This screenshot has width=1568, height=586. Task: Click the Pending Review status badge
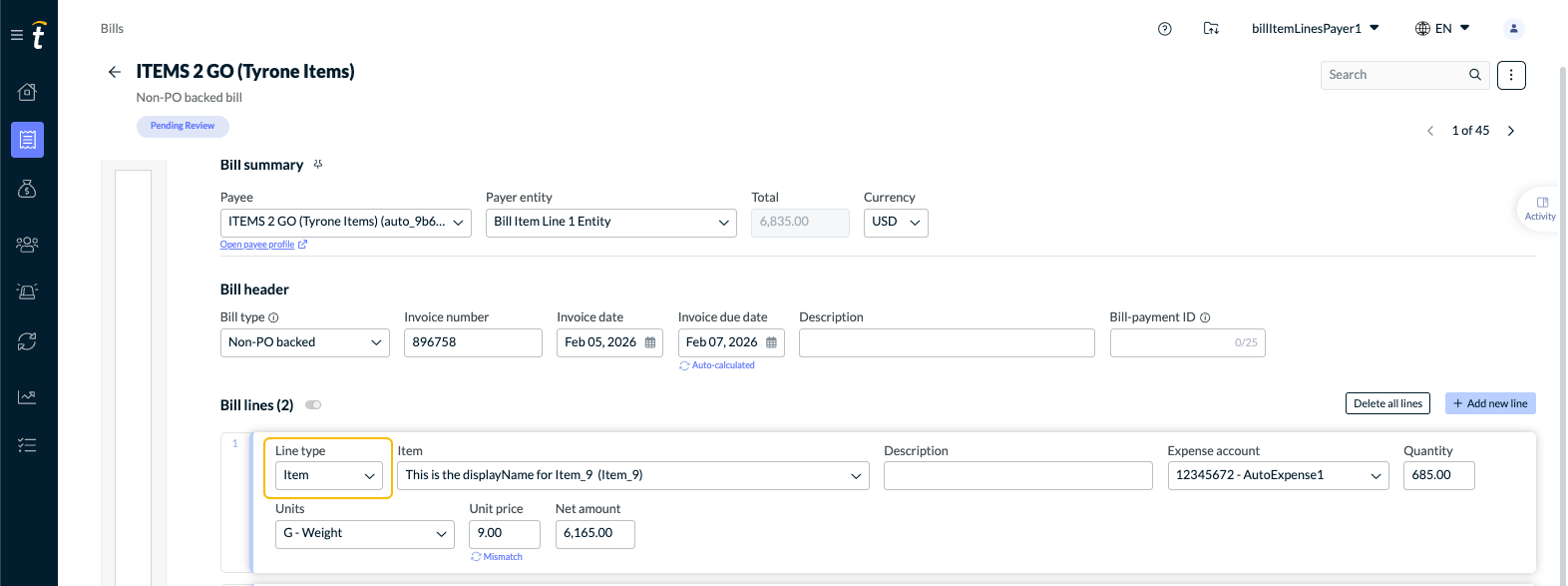click(x=183, y=126)
